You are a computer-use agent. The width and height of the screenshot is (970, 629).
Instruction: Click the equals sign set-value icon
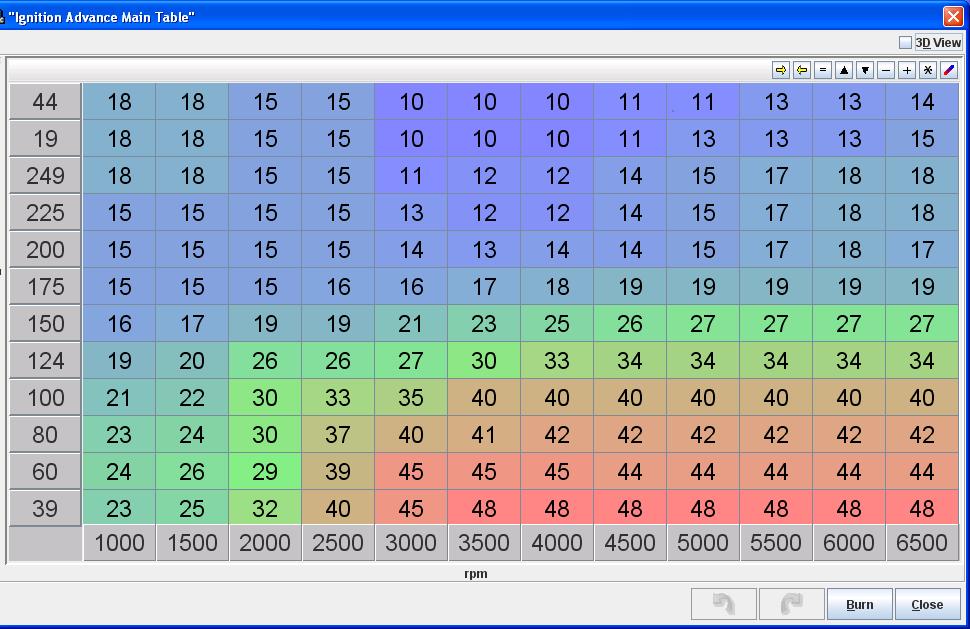point(823,70)
